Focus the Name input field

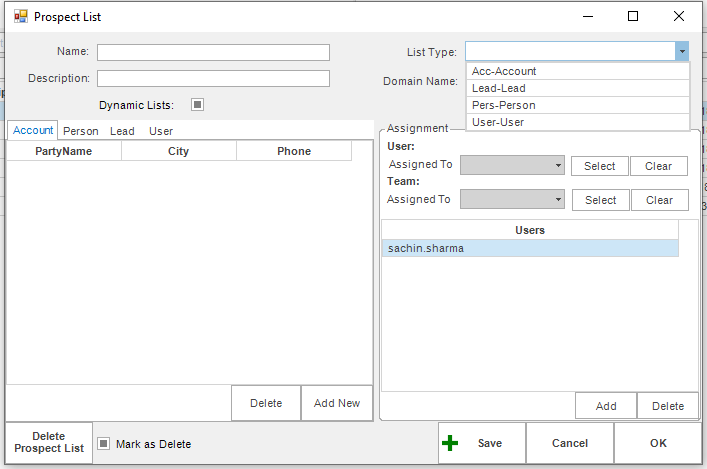click(x=213, y=52)
